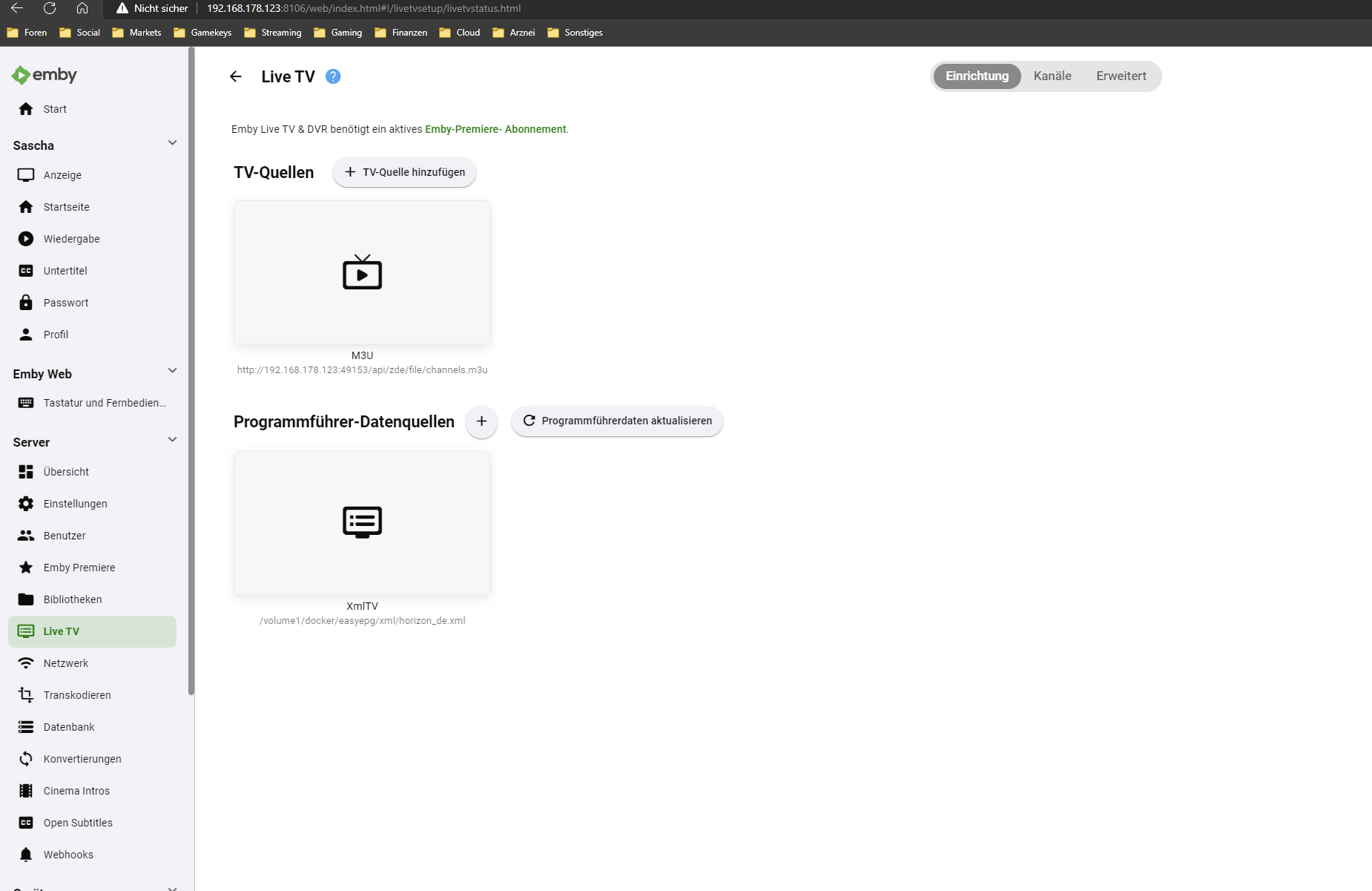Open Gamekeys bookmarks folder
This screenshot has width=1372, height=891.
click(202, 33)
